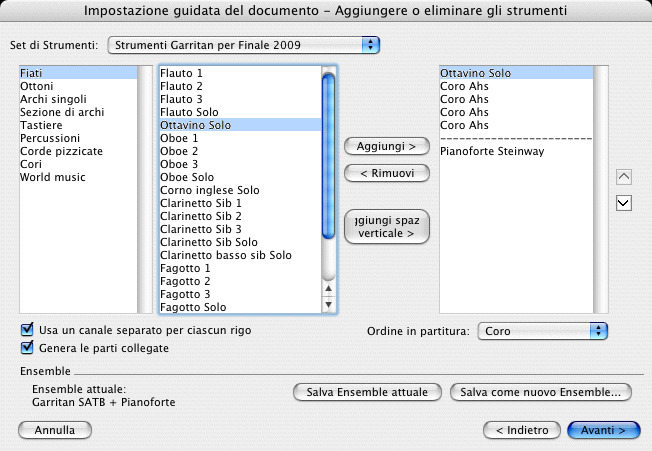
Task: Uncheck Genera le parti collegate
Action: (x=27, y=348)
